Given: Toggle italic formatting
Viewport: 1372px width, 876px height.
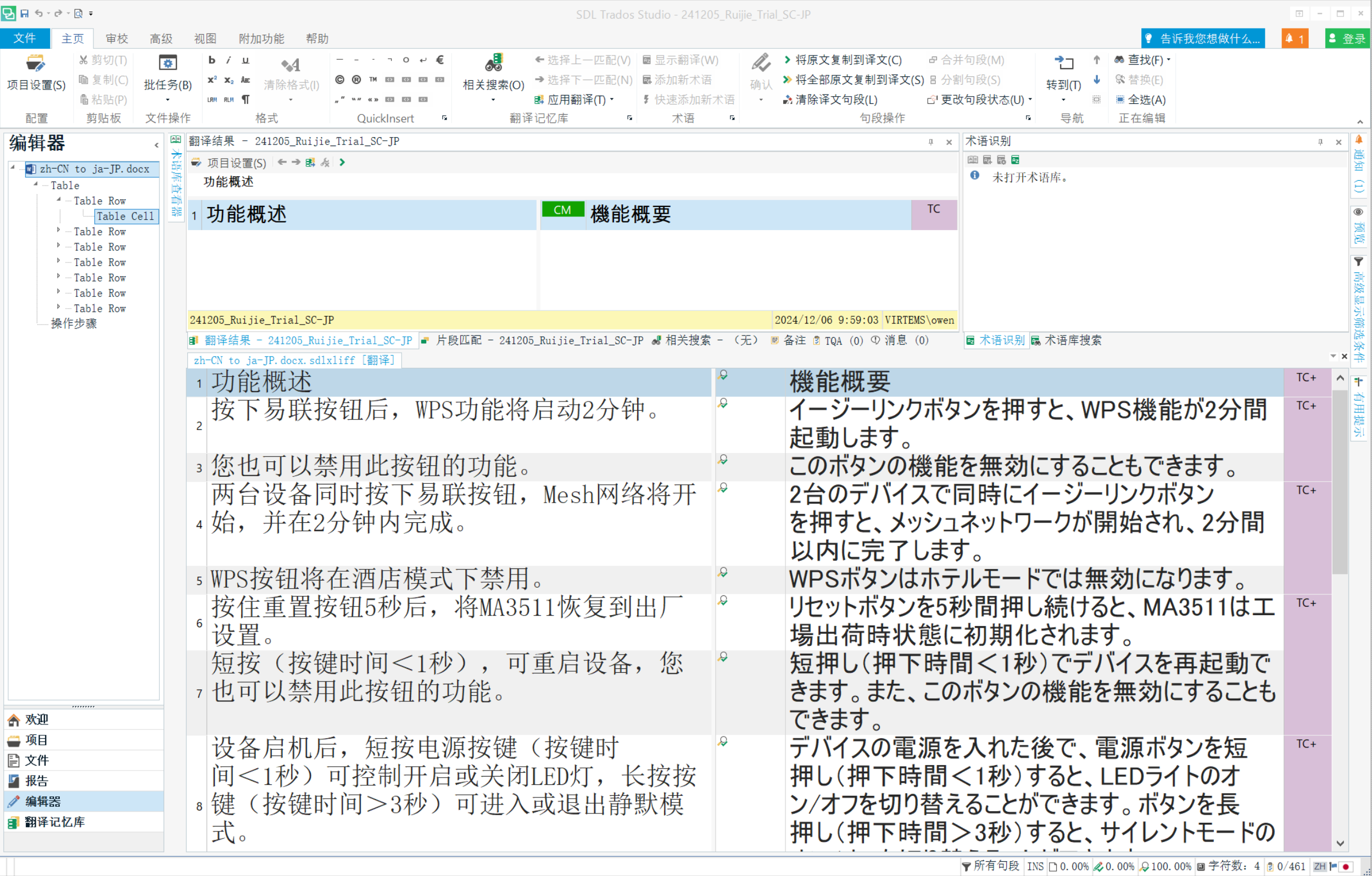Looking at the screenshot, I should 228,60.
